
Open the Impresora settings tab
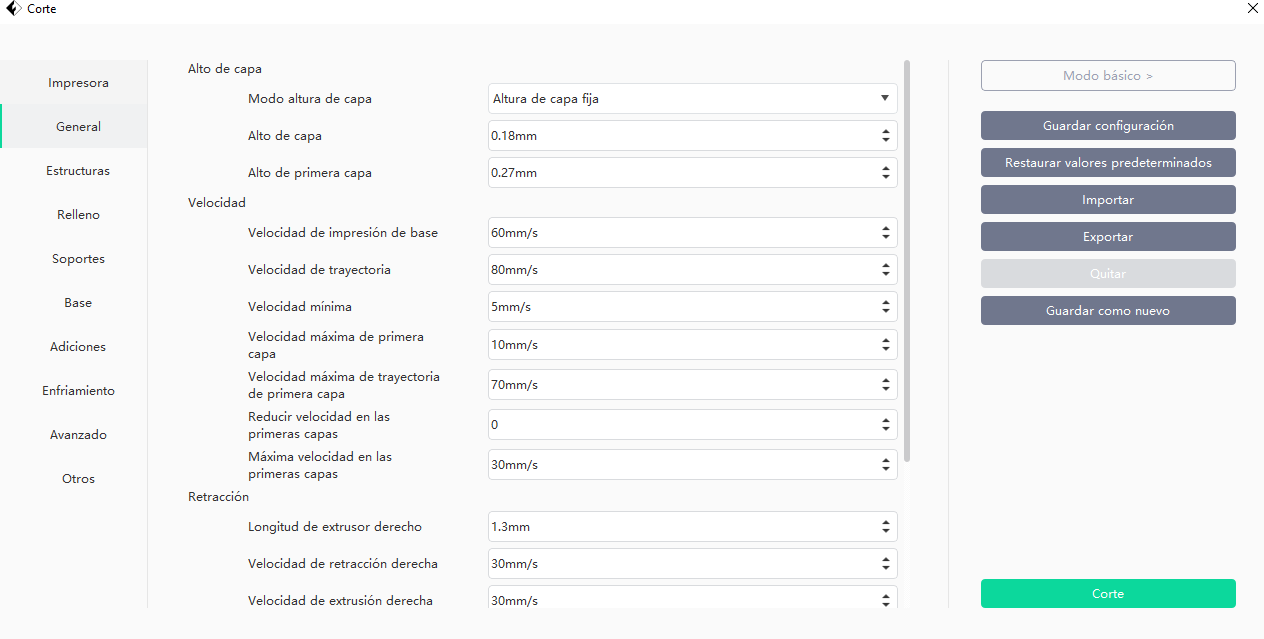tap(78, 83)
